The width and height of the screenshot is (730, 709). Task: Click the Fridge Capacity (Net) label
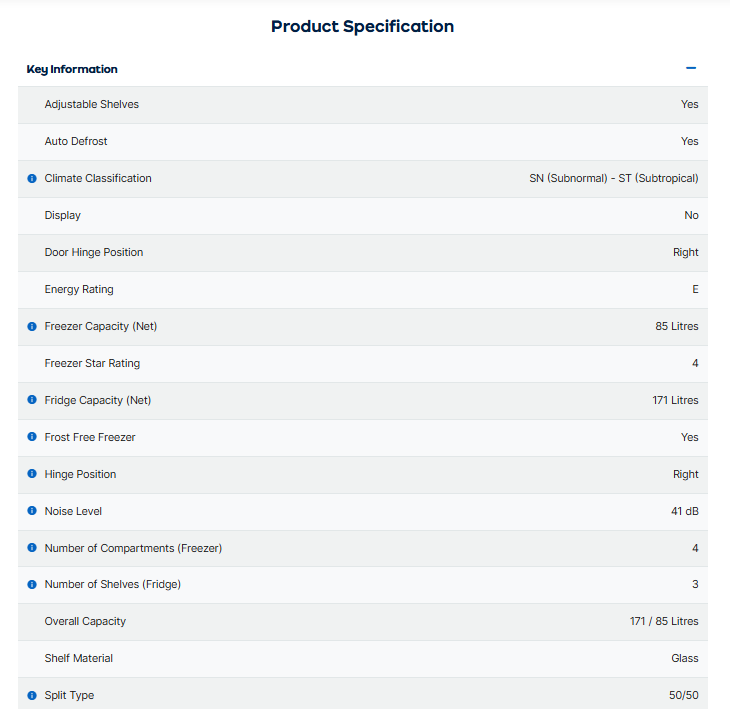[x=98, y=400]
